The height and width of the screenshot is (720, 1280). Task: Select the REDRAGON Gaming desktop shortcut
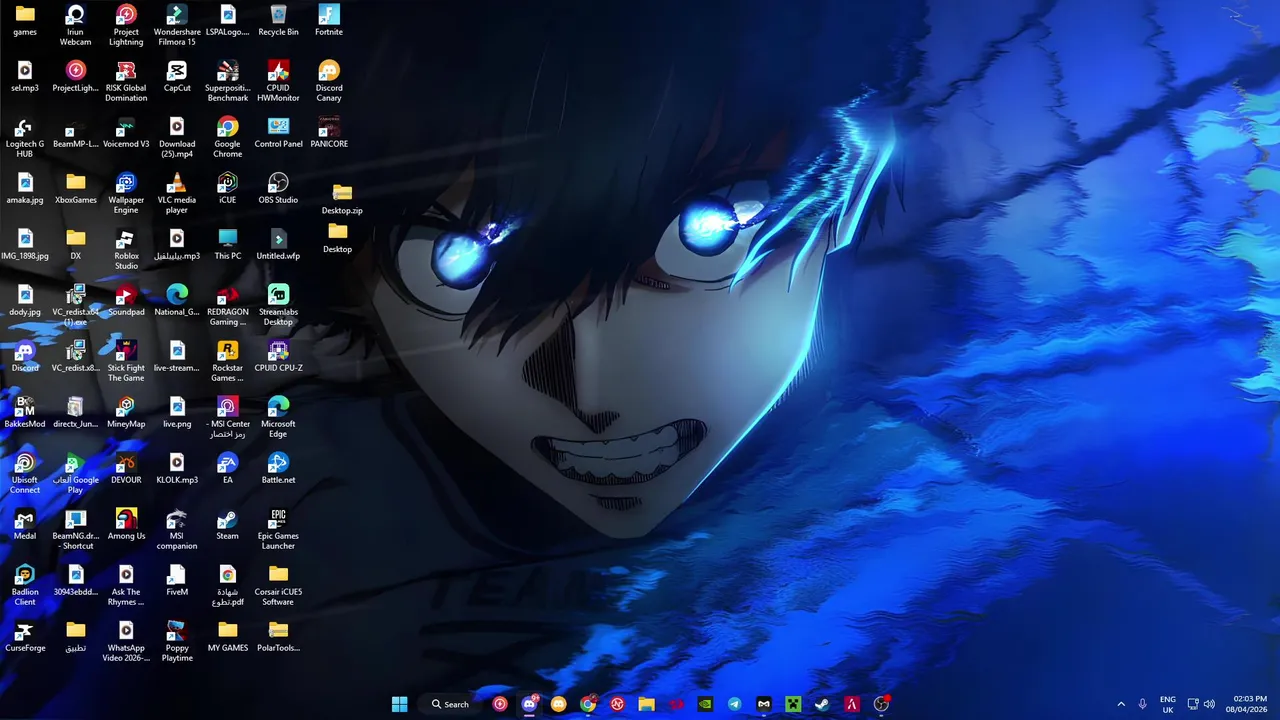coord(228,305)
